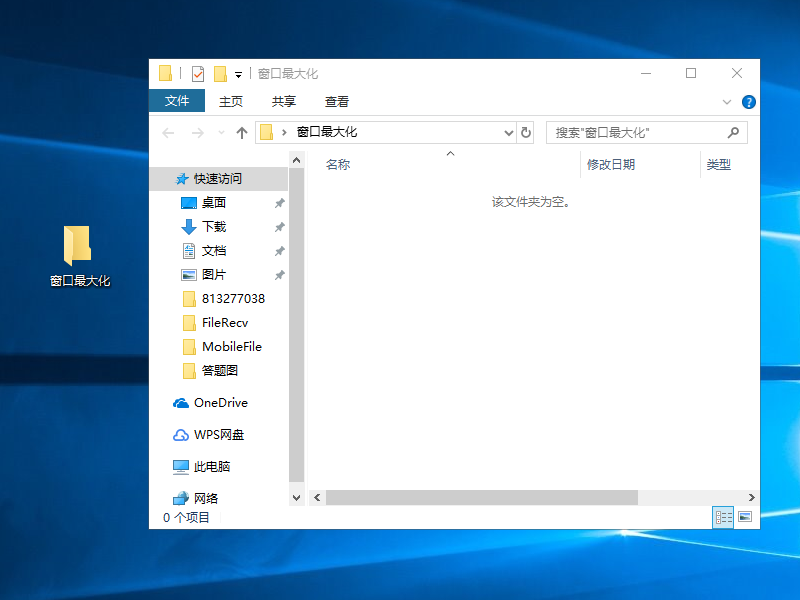Click the blue Help question mark icon
Image resolution: width=800 pixels, height=600 pixels.
point(749,102)
